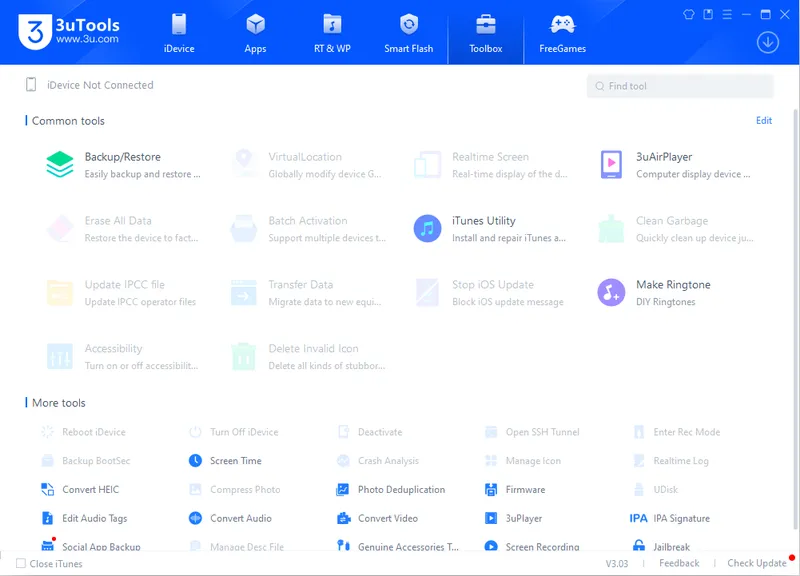Click the Batch Activation icon

pyautogui.click(x=244, y=229)
